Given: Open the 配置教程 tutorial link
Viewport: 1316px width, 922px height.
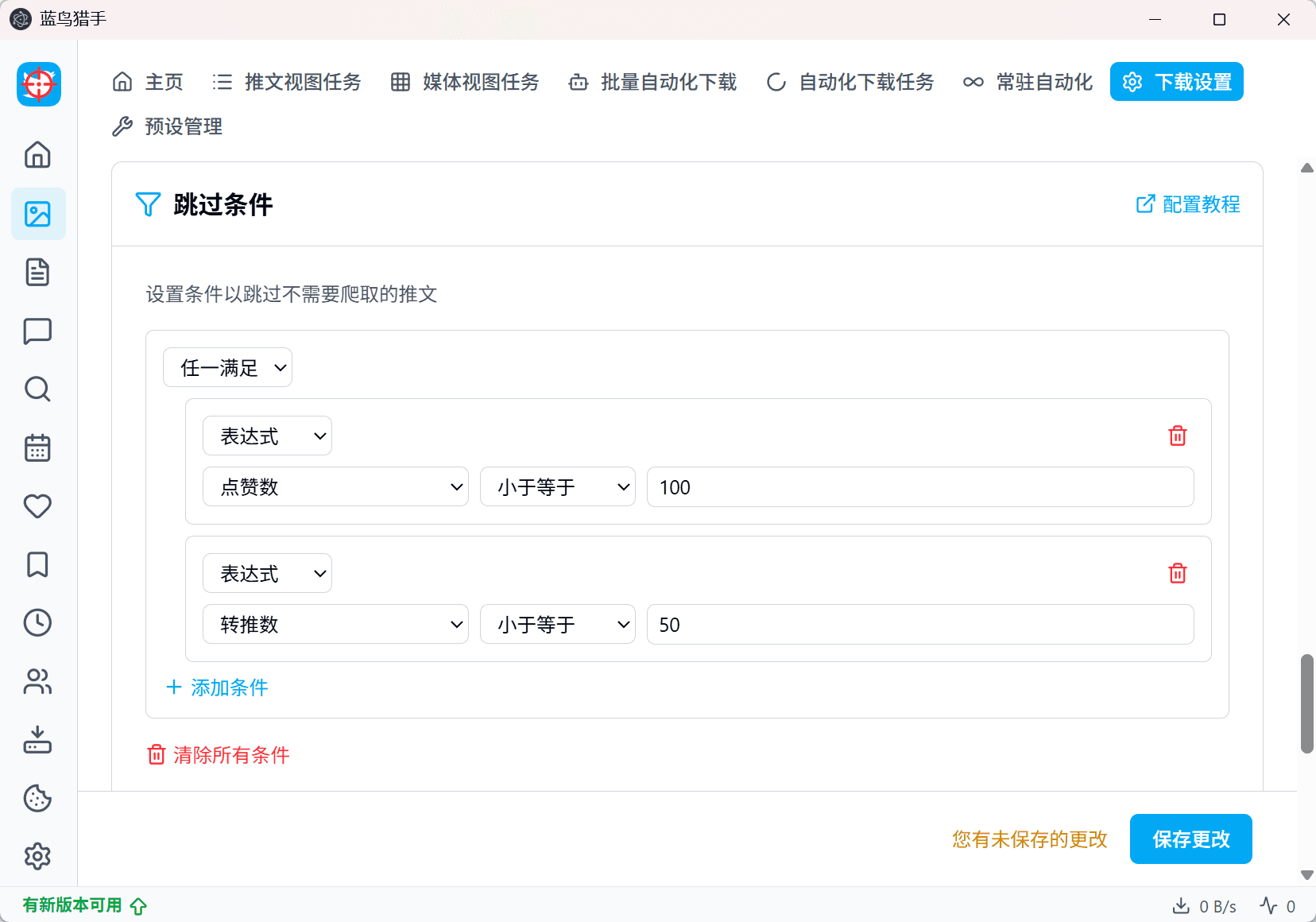Looking at the screenshot, I should (1188, 204).
